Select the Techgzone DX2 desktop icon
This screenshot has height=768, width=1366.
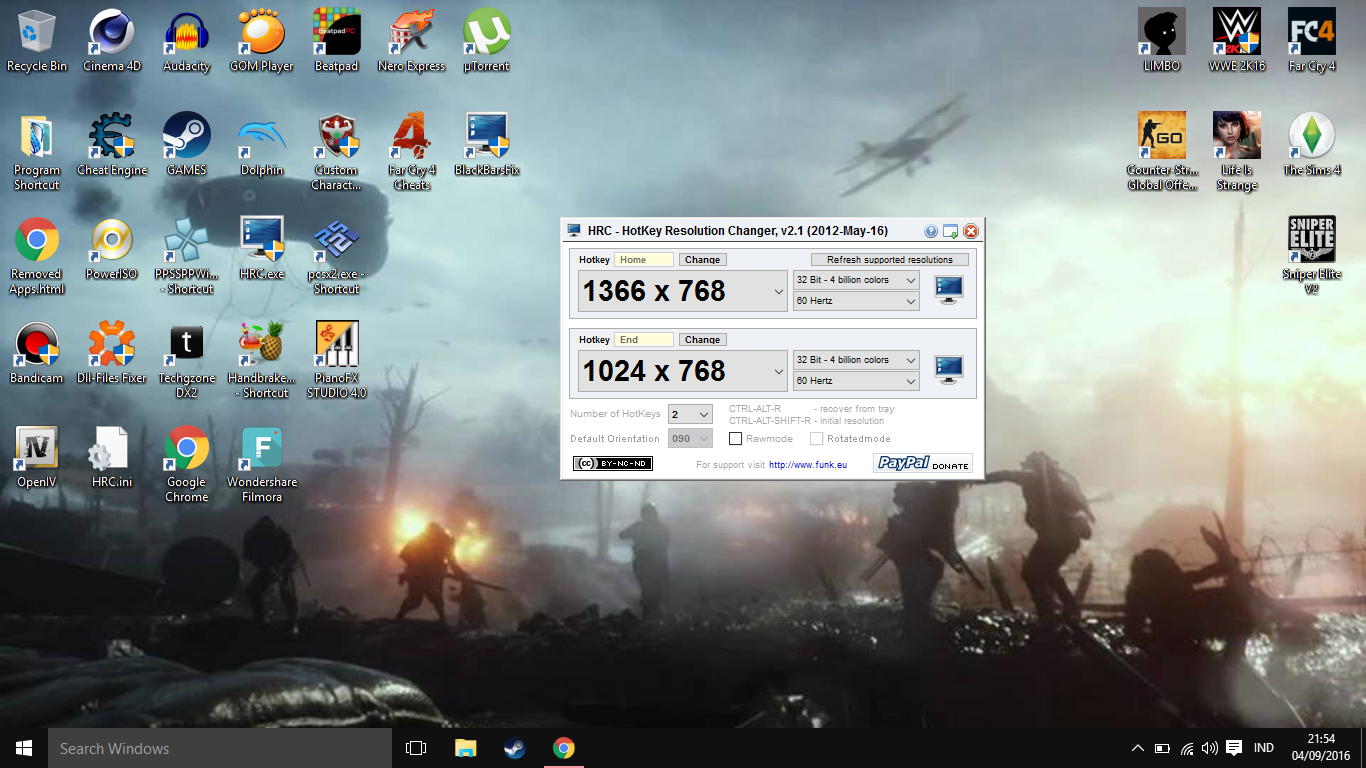point(187,360)
